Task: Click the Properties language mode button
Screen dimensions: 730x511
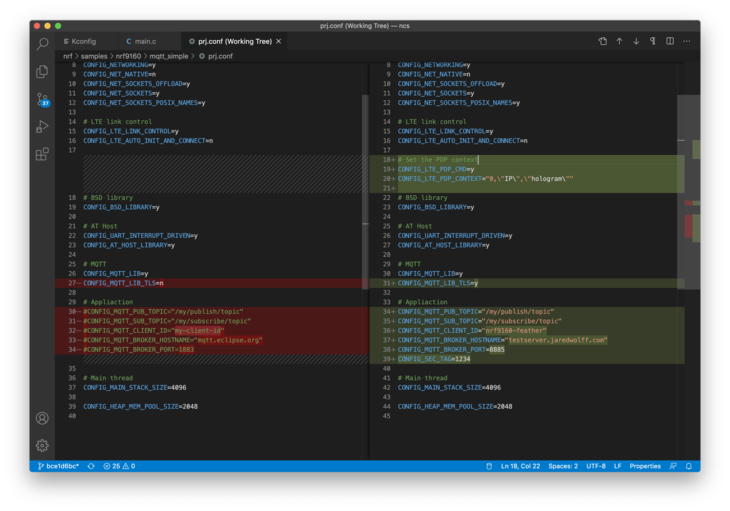Action: tap(644, 466)
